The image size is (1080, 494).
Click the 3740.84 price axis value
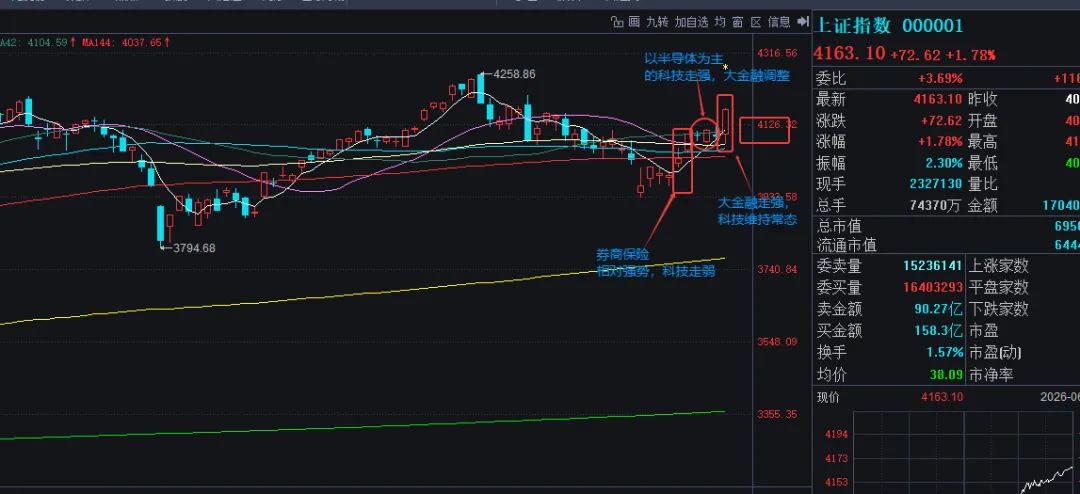(x=777, y=269)
